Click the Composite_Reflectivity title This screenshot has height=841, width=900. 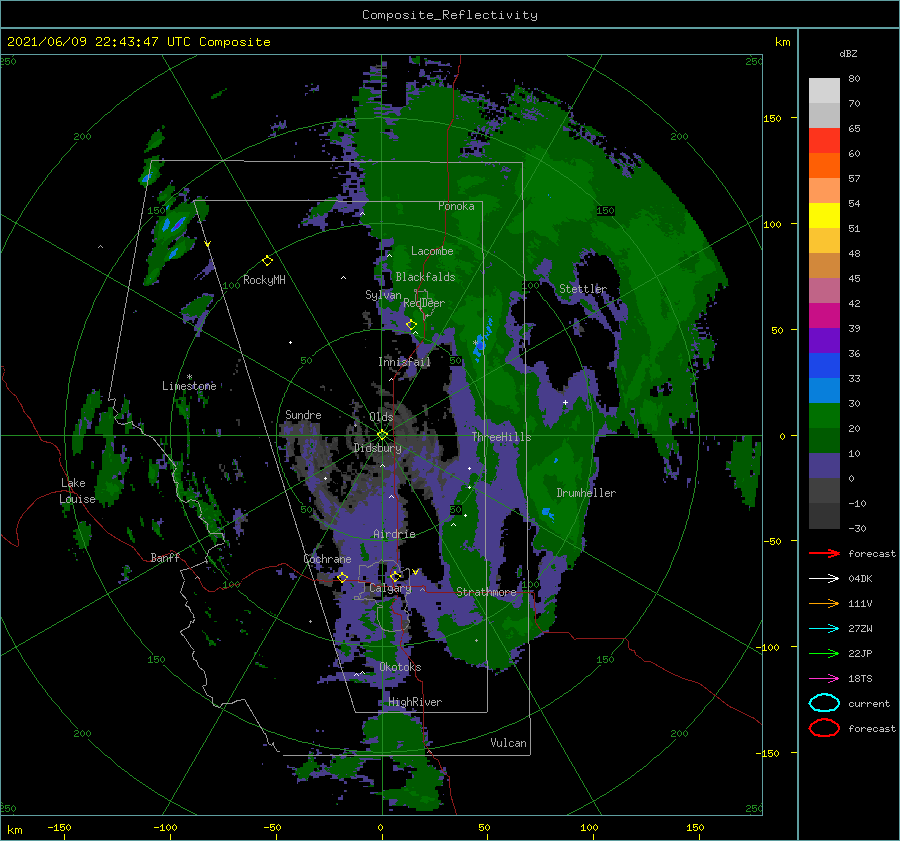(450, 15)
